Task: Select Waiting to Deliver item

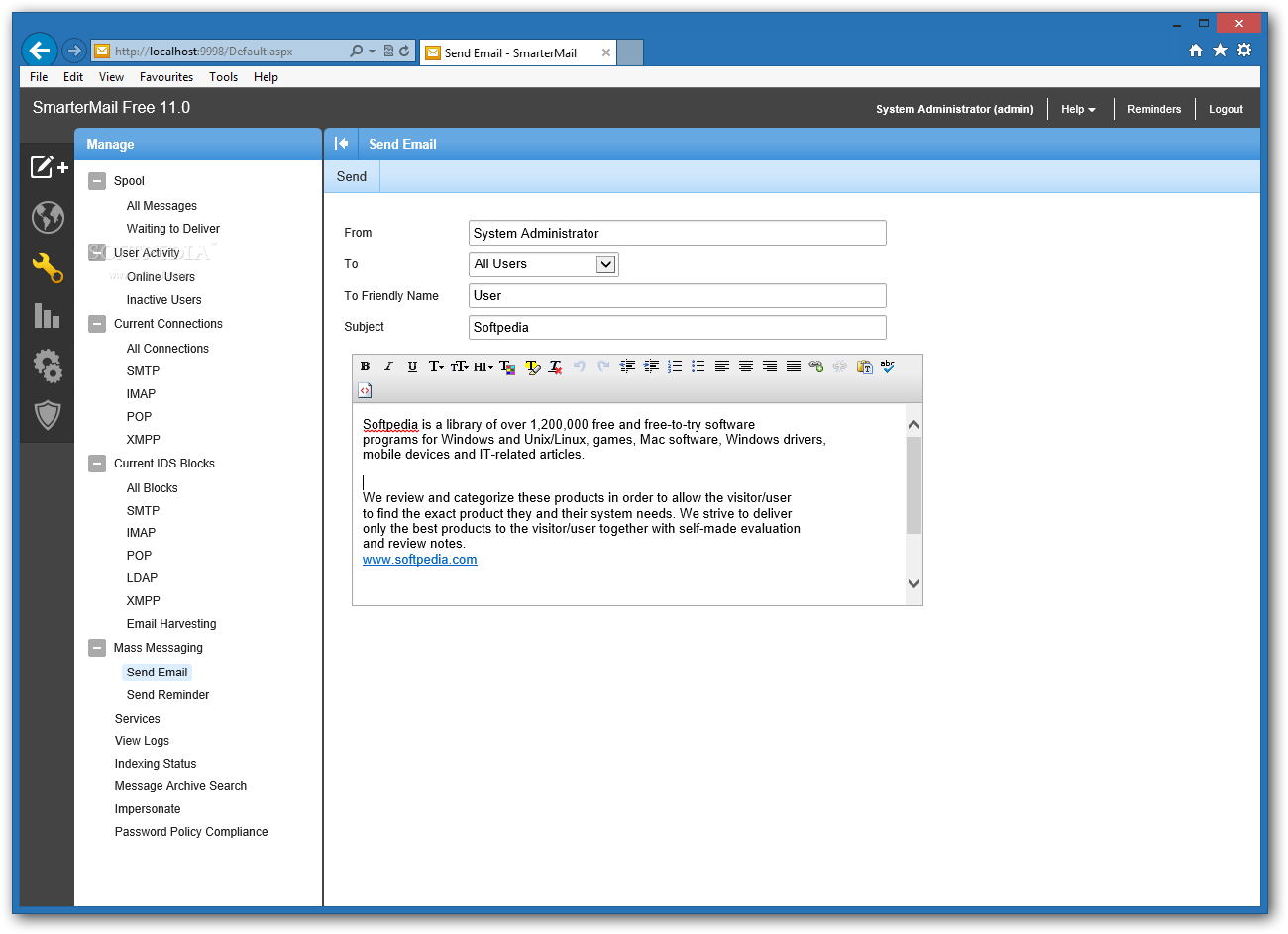Action: [173, 229]
